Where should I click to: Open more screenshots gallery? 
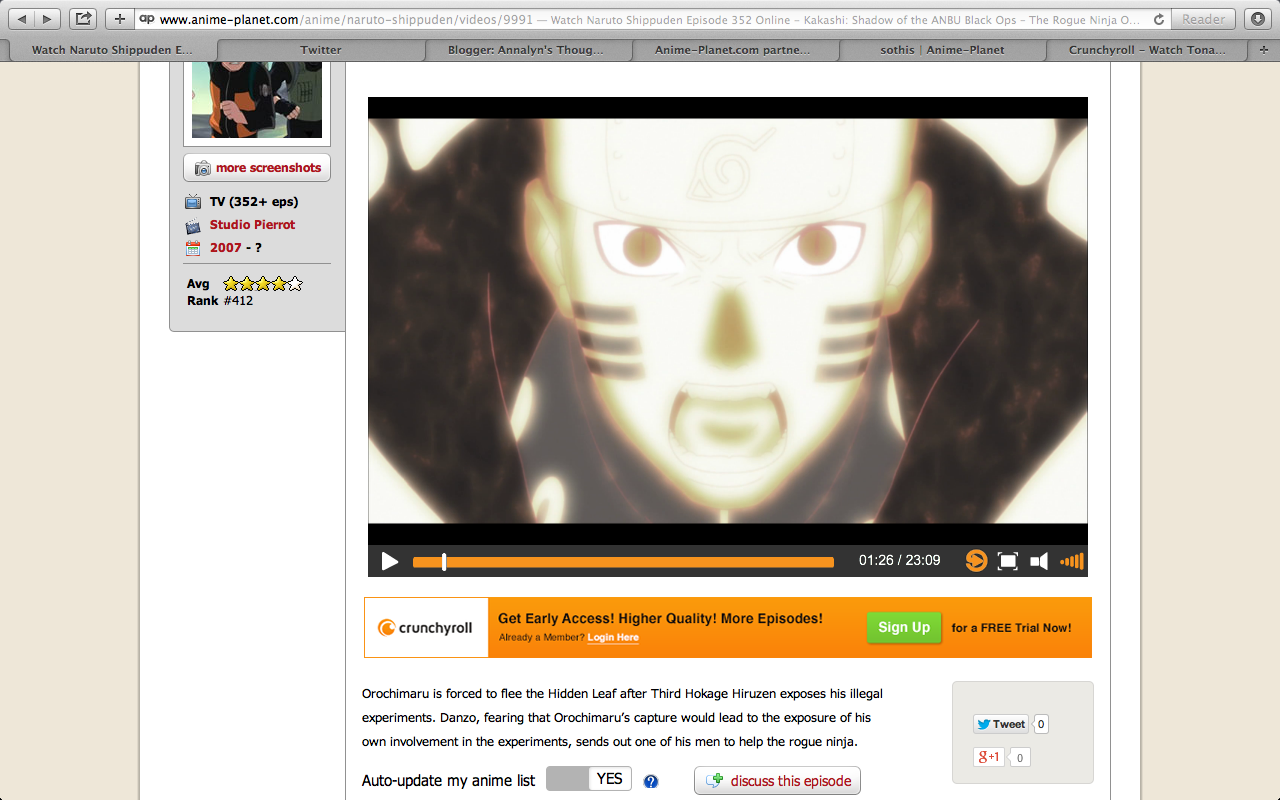pos(257,168)
